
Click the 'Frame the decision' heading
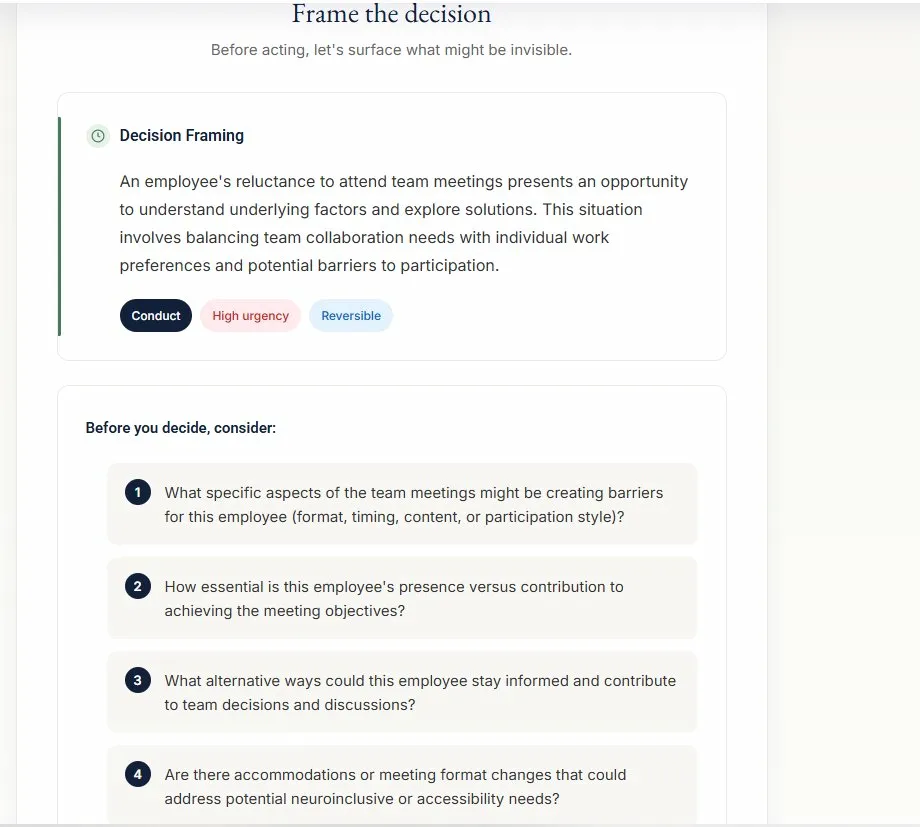[x=391, y=15]
